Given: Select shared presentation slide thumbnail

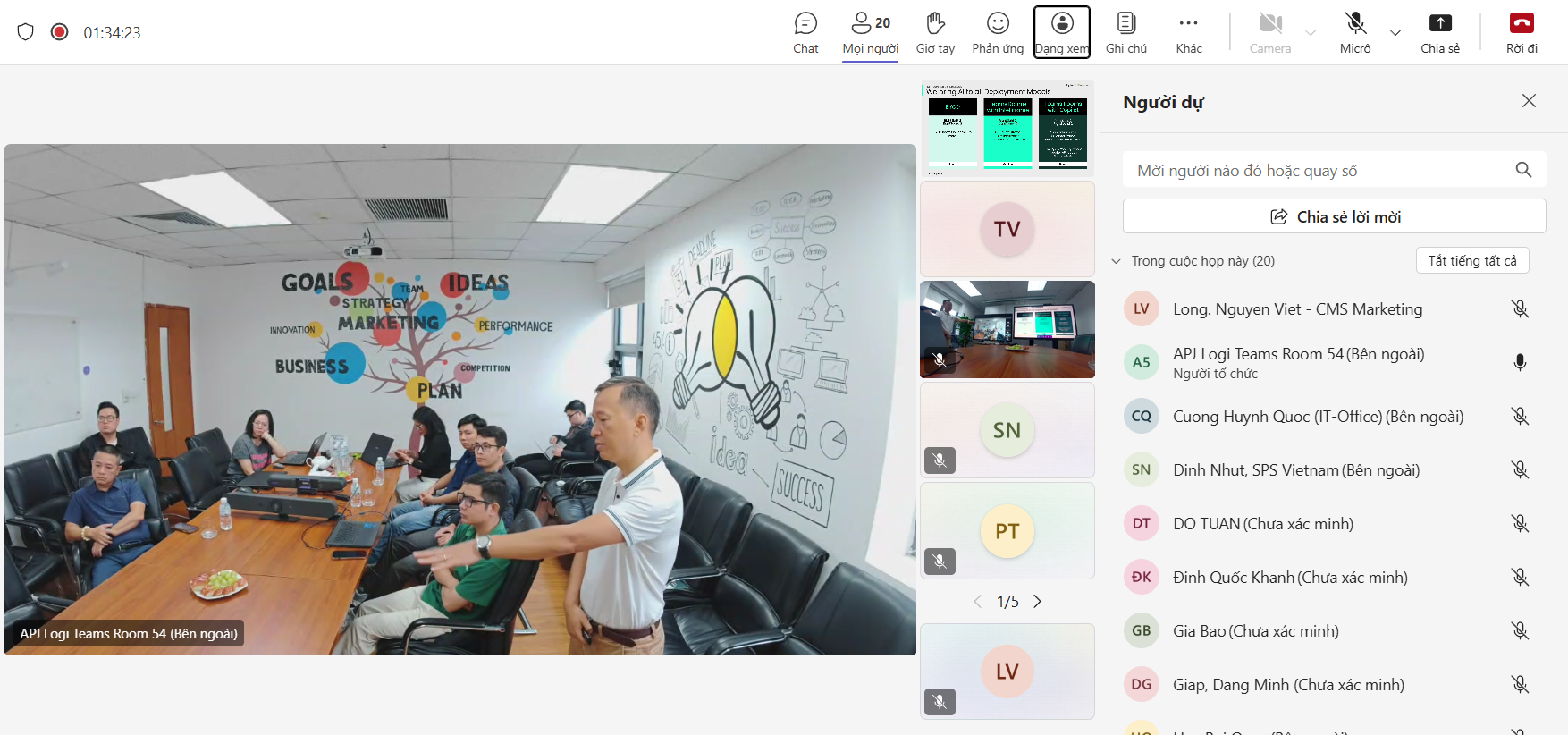Looking at the screenshot, I should [x=1007, y=128].
